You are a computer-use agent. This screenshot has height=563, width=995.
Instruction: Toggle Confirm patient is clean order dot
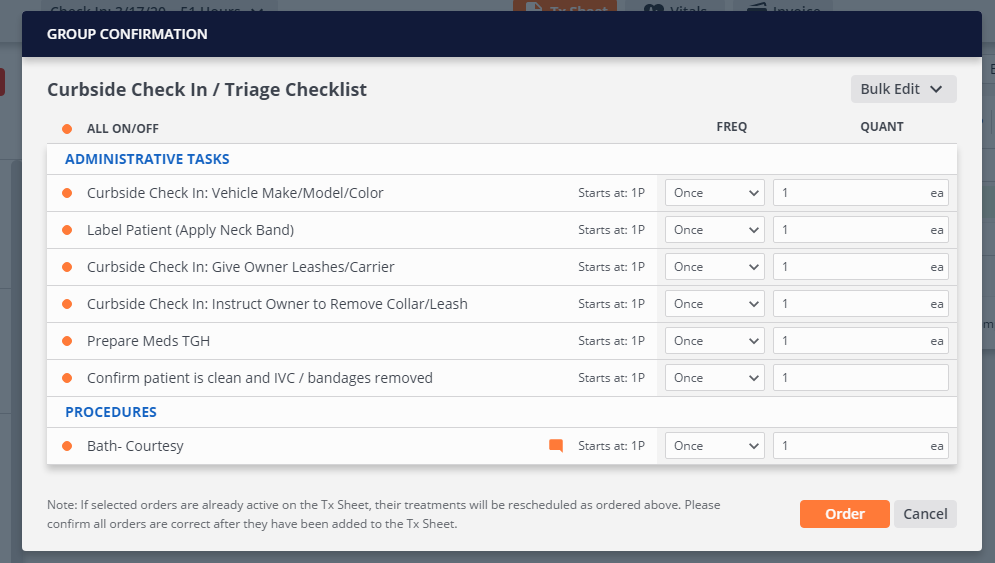coord(67,378)
